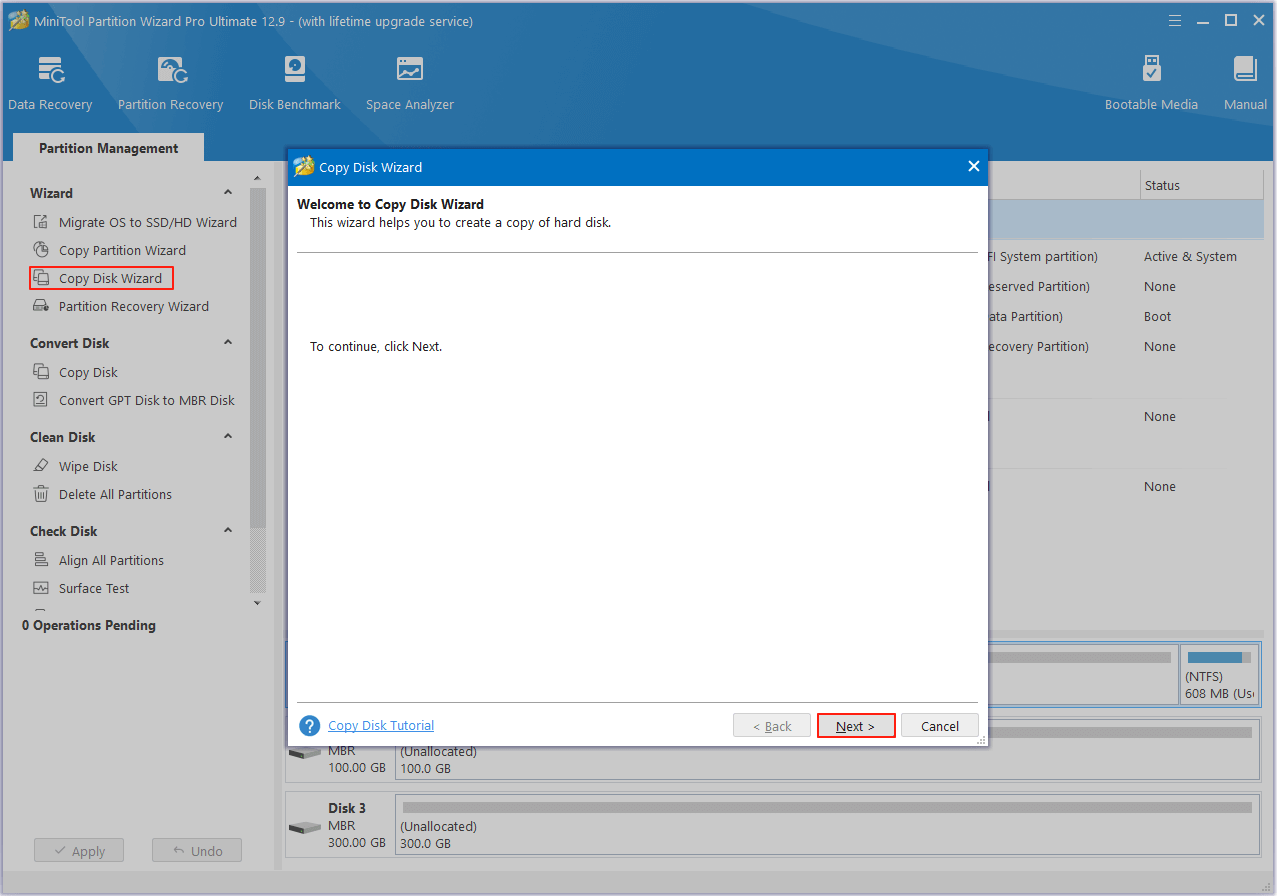Collapse the Wizard section
1277x896 pixels.
click(228, 193)
